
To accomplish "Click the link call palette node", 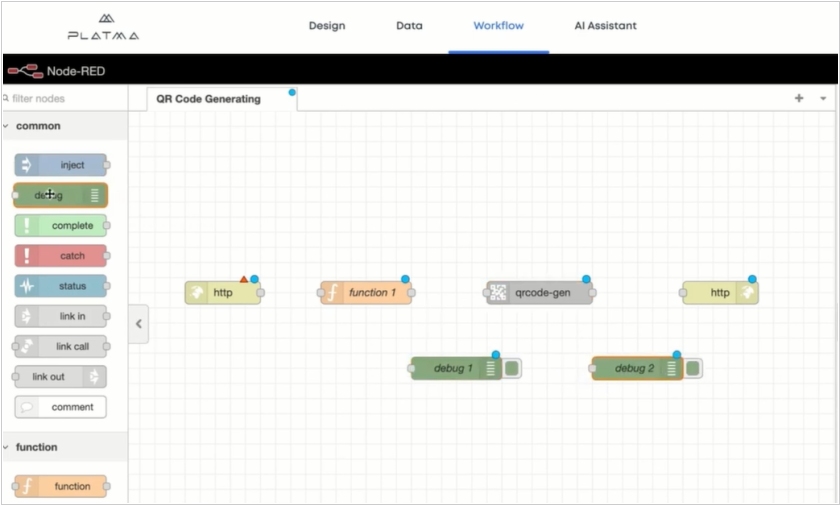I will coord(60,347).
